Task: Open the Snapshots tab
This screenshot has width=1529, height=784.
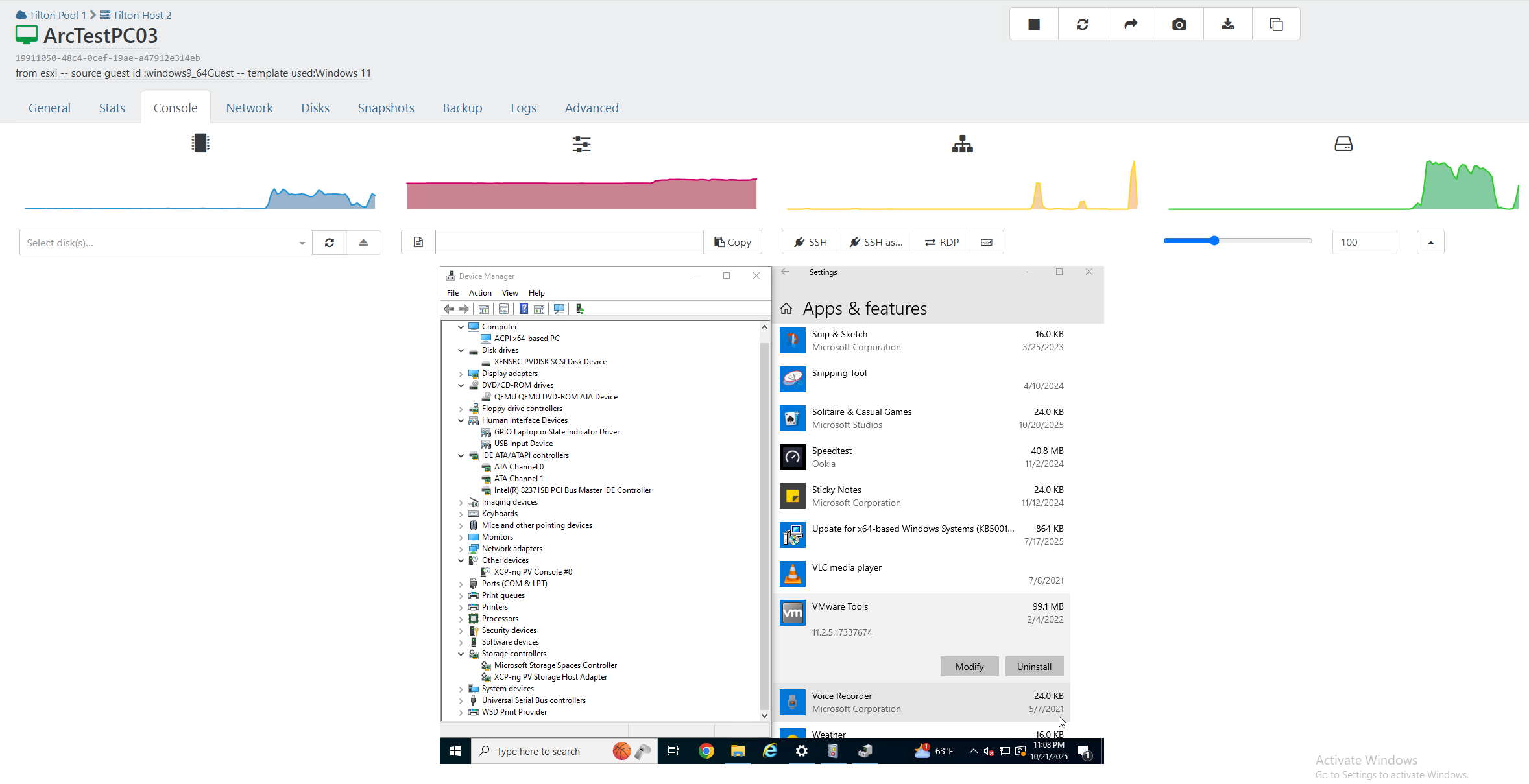Action: 386,108
